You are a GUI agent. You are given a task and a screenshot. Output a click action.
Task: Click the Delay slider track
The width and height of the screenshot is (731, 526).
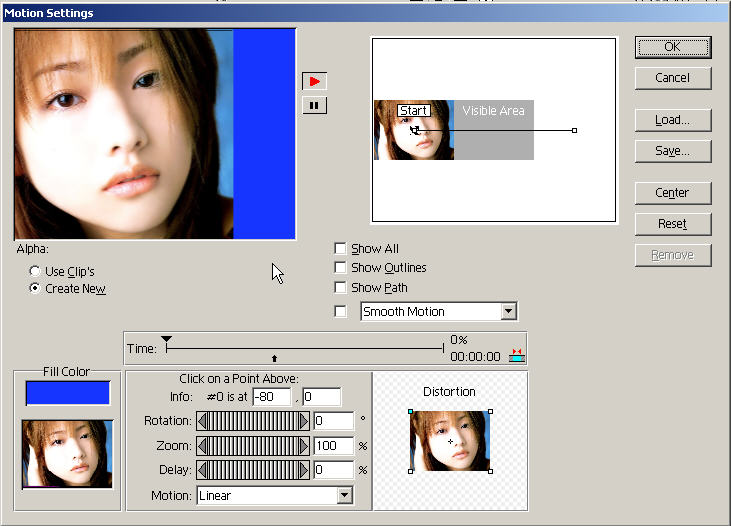point(253,470)
